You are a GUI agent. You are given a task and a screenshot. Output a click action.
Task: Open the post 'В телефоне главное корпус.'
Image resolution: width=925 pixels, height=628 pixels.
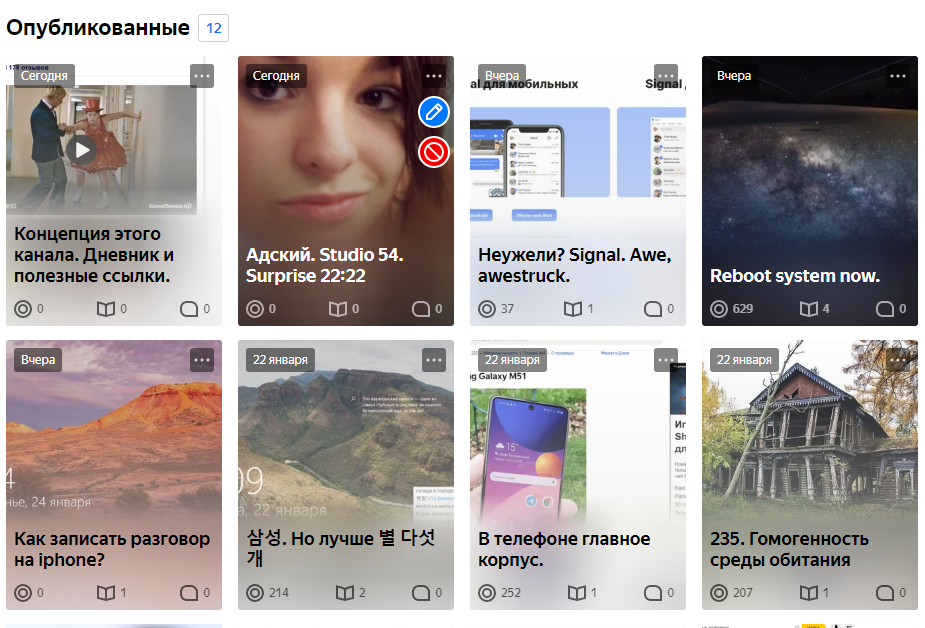[564, 549]
